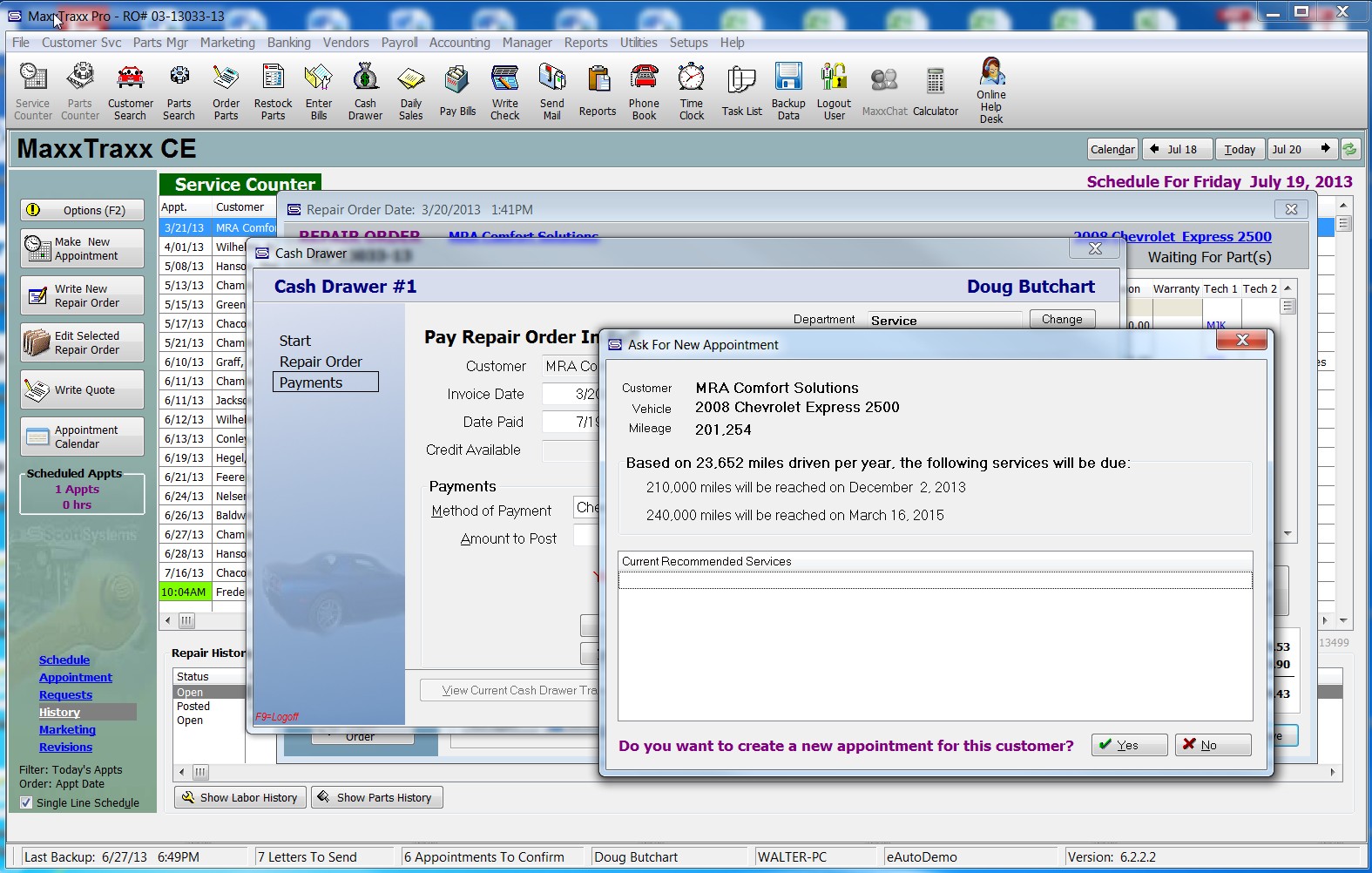Launch Customer Search from the toolbar

pyautogui.click(x=131, y=91)
